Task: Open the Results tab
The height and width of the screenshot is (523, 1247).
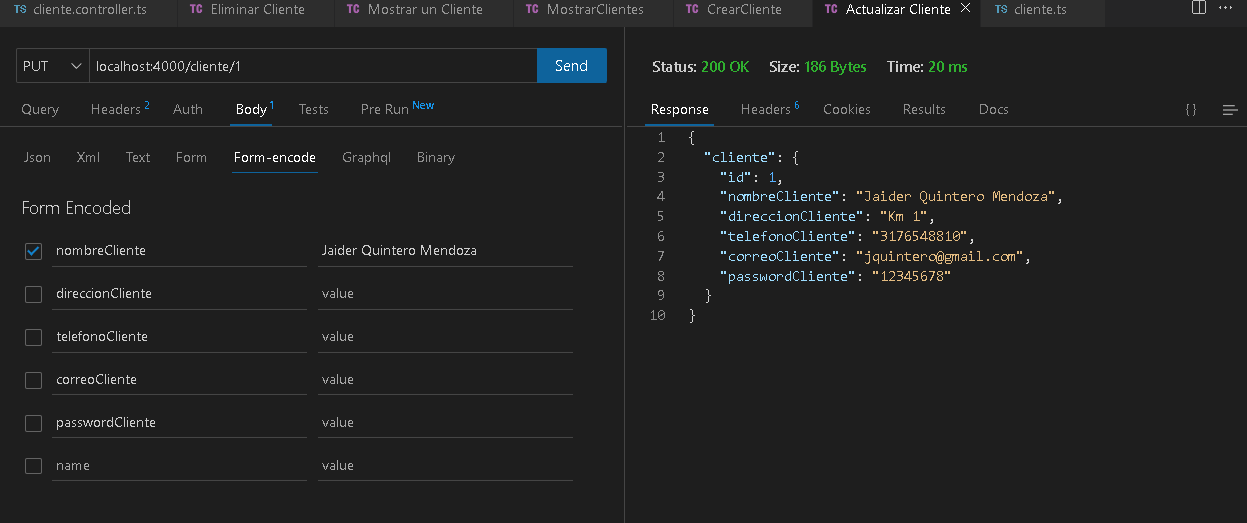Action: point(924,109)
